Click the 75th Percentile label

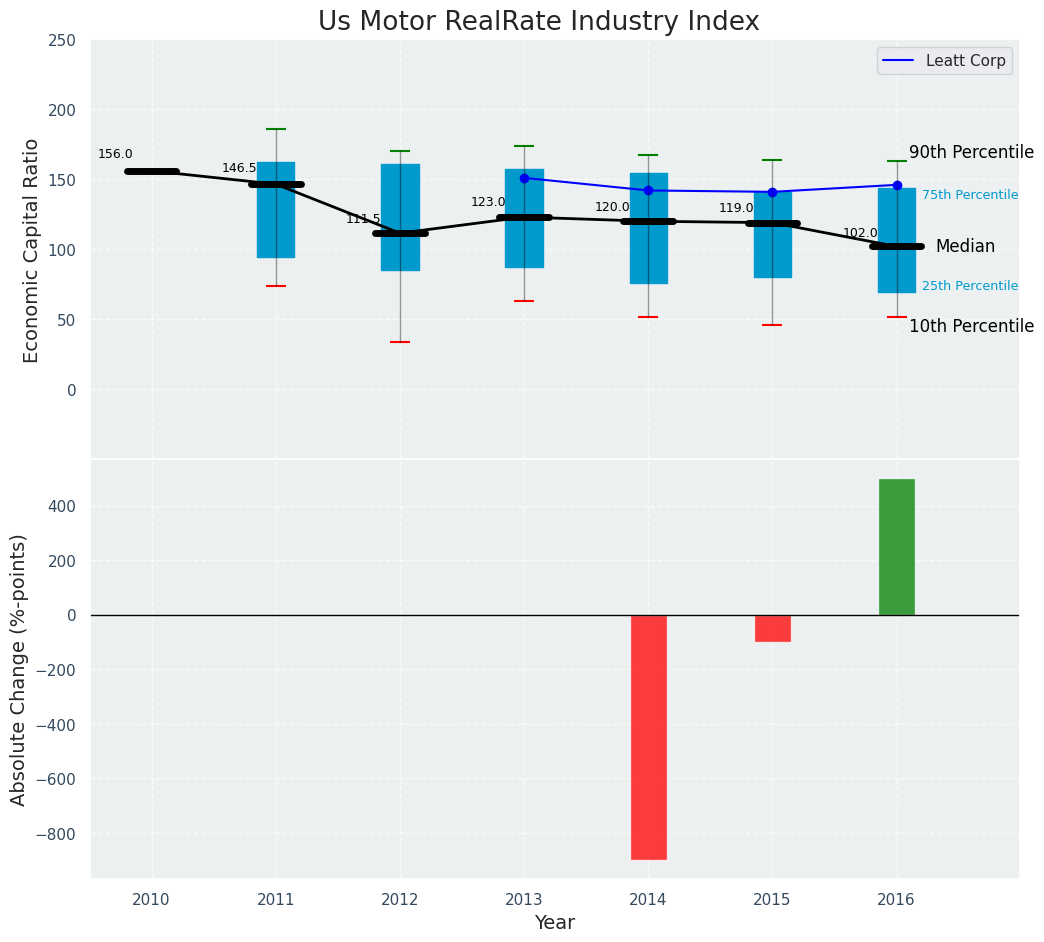[x=969, y=195]
